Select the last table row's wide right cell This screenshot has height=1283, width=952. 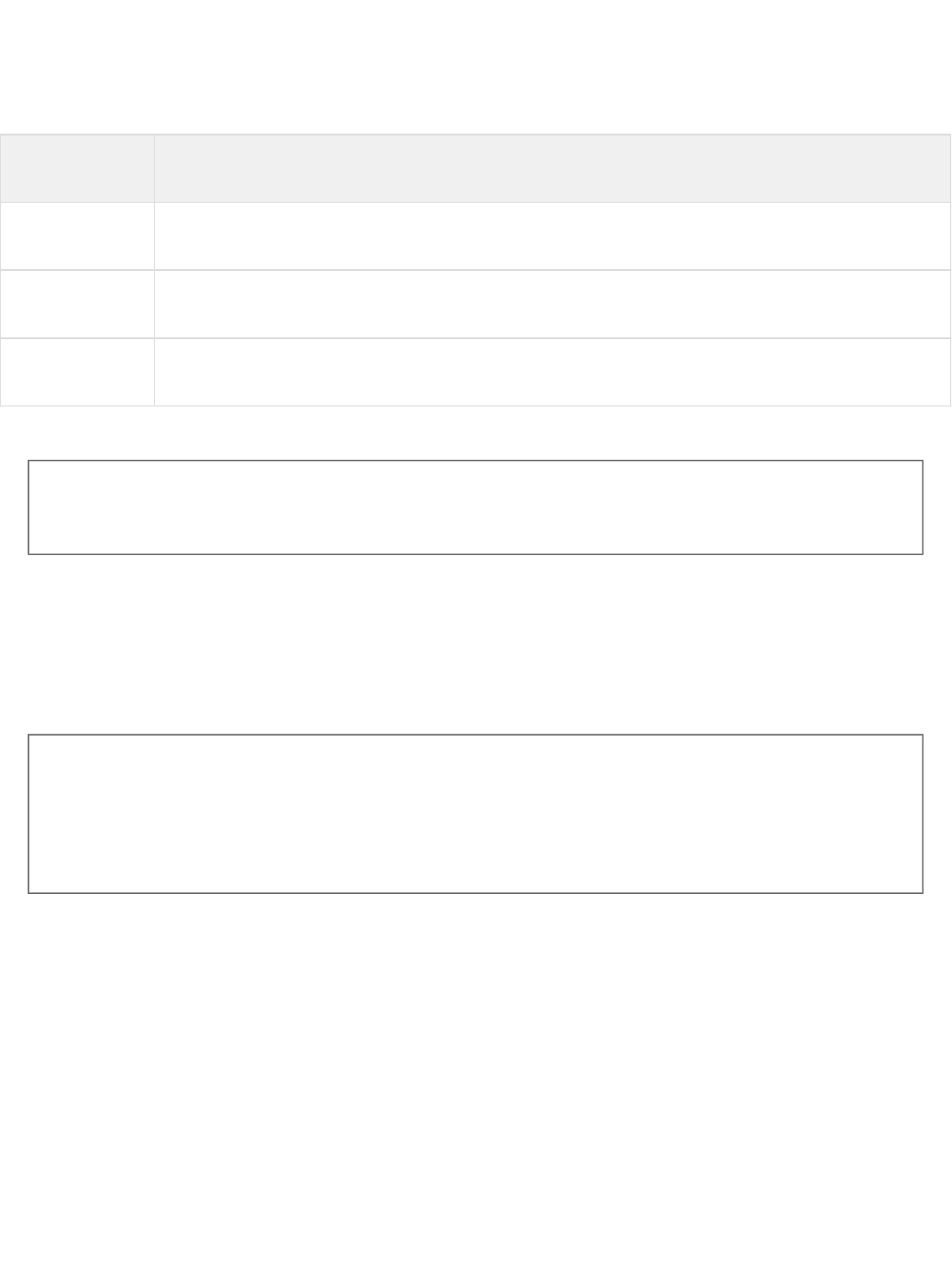coord(552,372)
